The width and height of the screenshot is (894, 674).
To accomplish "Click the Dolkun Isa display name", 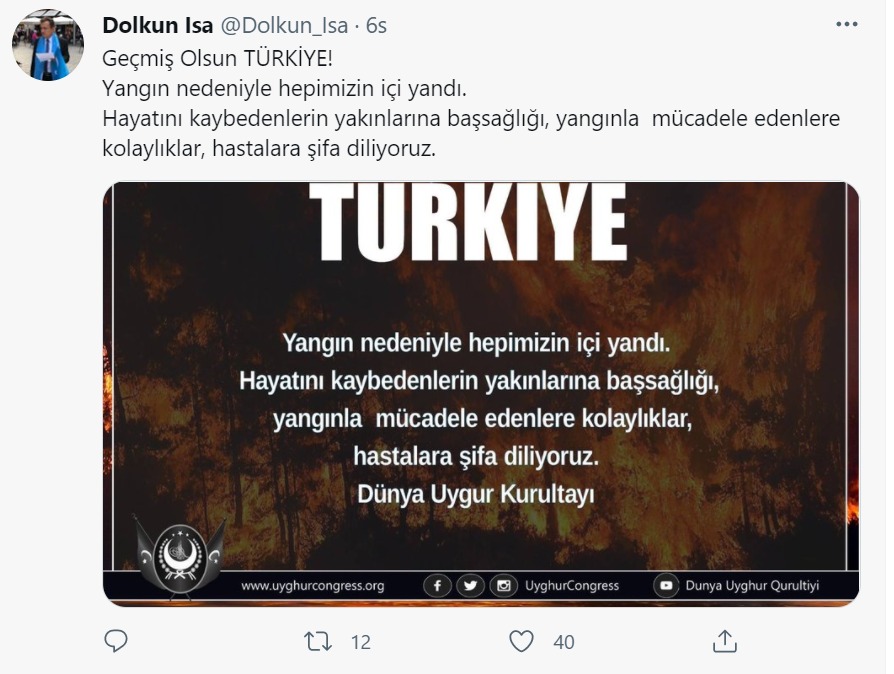I will pos(157,26).
